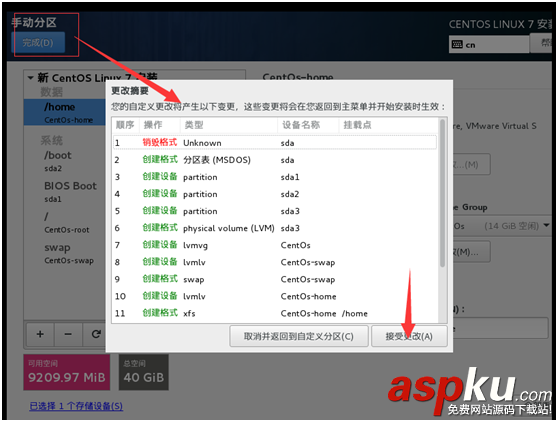Image resolution: width=558 pixels, height=422 pixels.
Task: Select row 2 分区表 (MSDOS)
Action: pyautogui.click(x=275, y=160)
